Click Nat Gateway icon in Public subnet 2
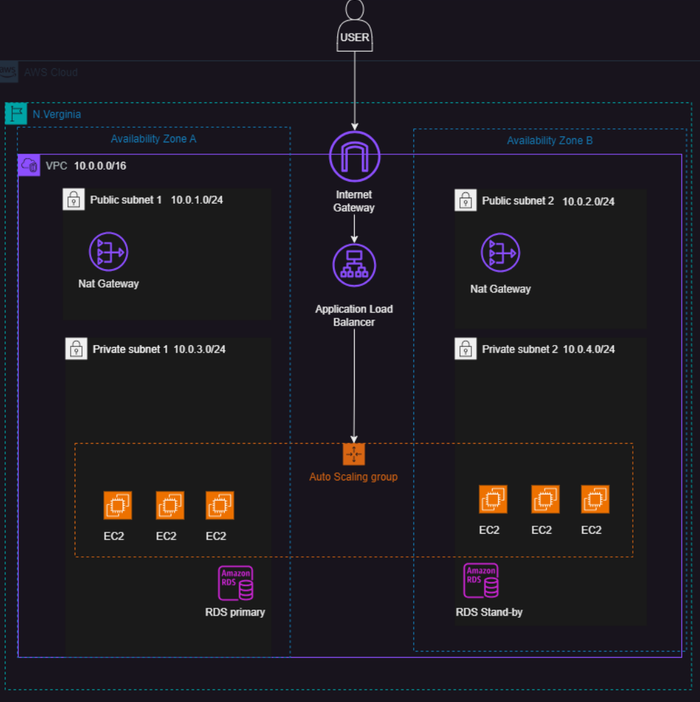This screenshot has width=700, height=702. pyautogui.click(x=500, y=253)
